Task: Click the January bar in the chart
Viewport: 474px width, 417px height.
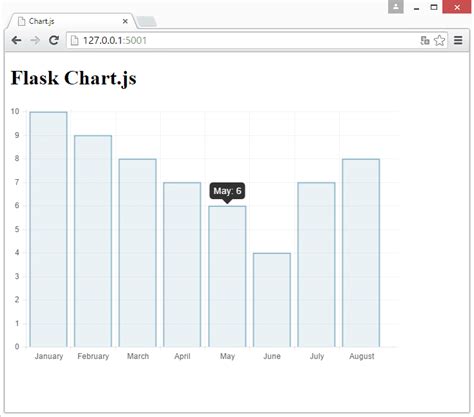Action: [48, 229]
